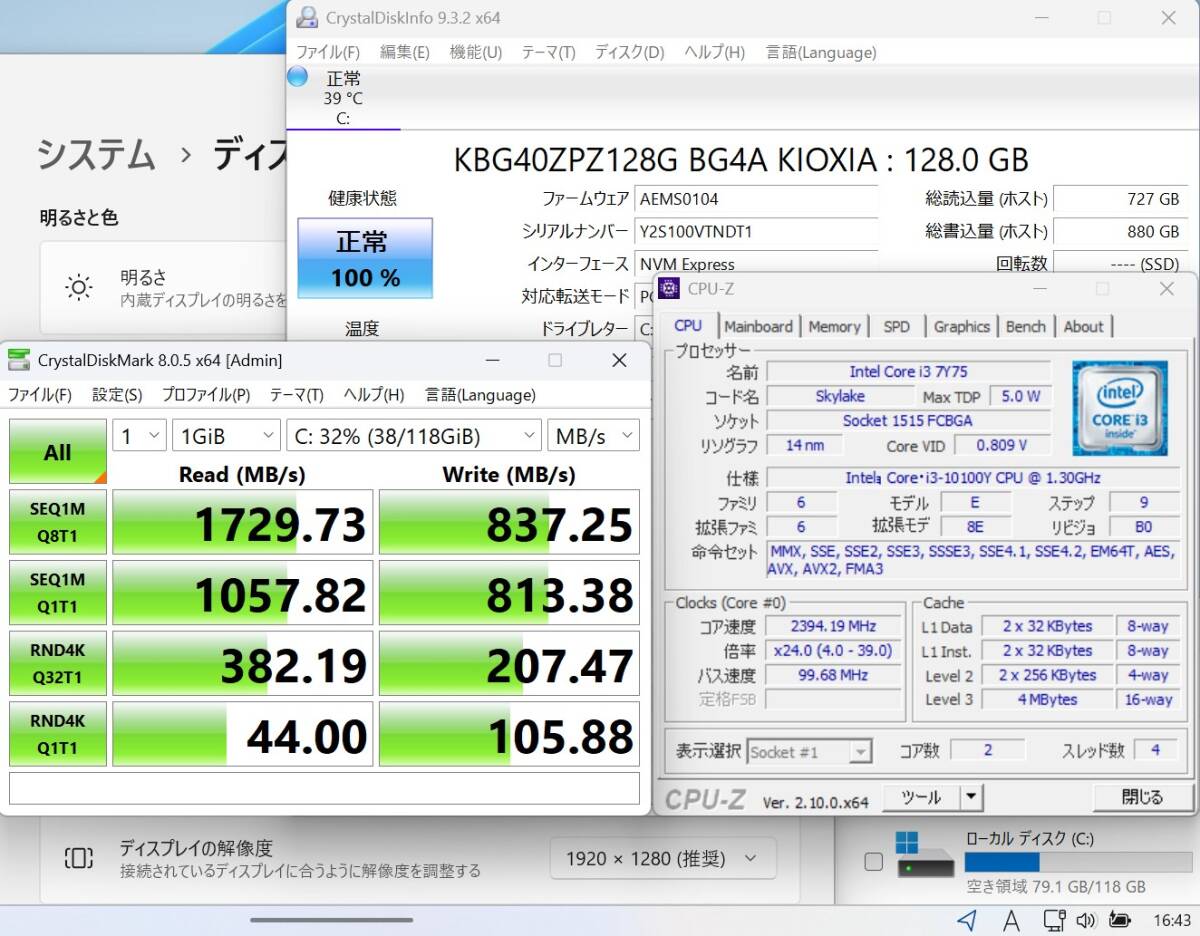Click the blue health status circle for drive C:
Screen dimensions: 1200x936
point(297,77)
